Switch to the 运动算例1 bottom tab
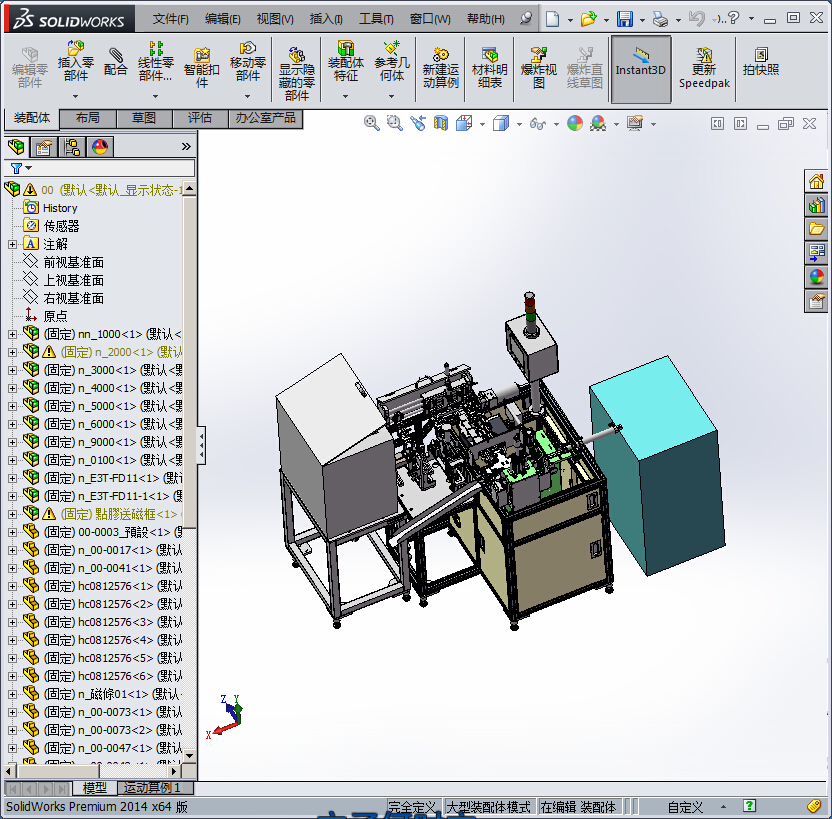Screen dimensions: 832x819 [x=152, y=788]
